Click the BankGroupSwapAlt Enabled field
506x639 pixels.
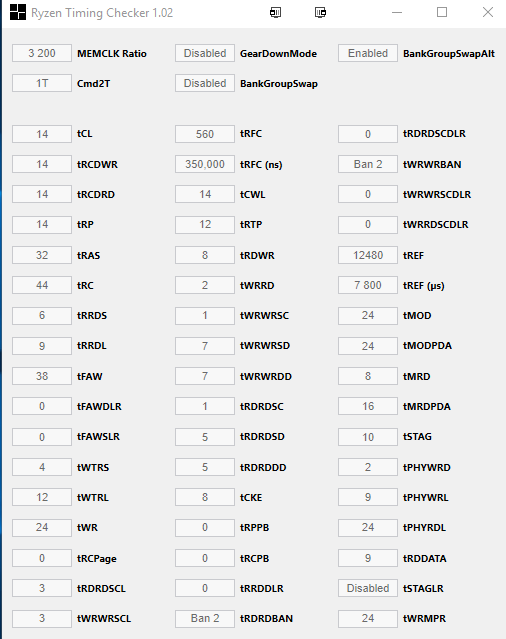[368, 53]
